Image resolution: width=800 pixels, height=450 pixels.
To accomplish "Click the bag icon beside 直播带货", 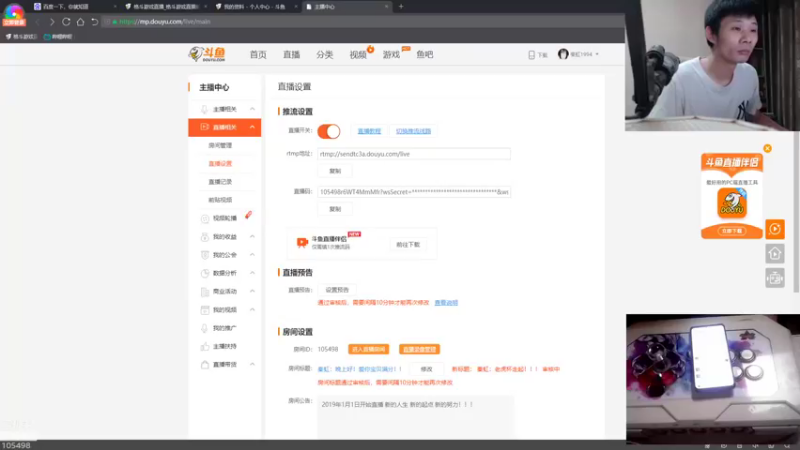I will pyautogui.click(x=205, y=365).
